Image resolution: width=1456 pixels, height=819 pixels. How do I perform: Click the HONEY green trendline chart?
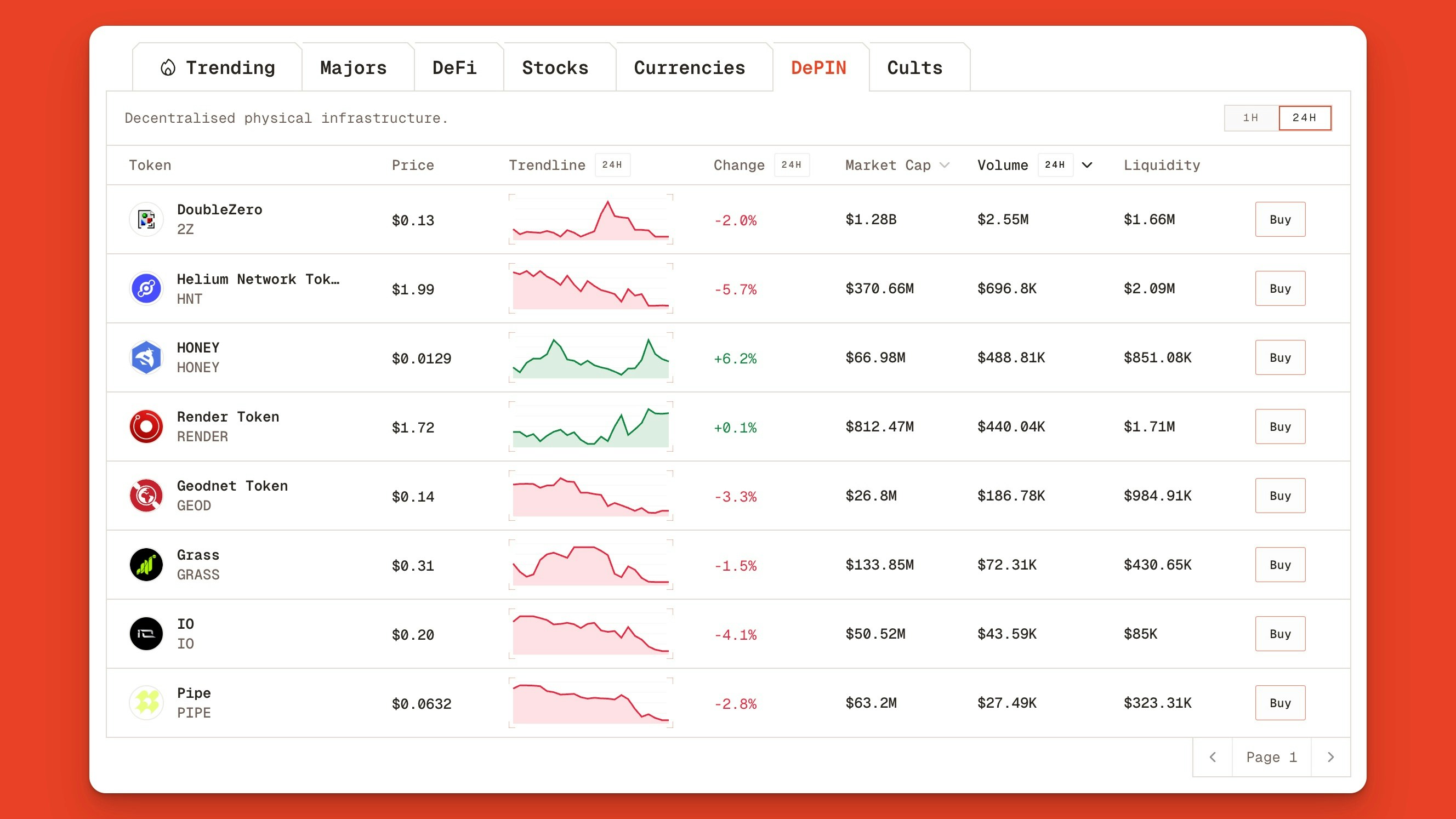590,358
